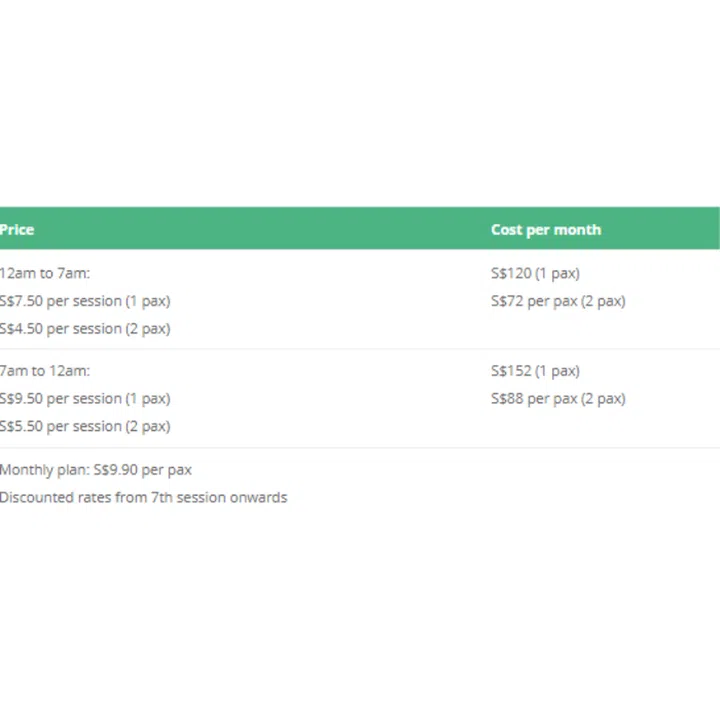Select the '7am to 12am:' time slot label
Viewport: 720px width, 720px height.
coord(45,371)
